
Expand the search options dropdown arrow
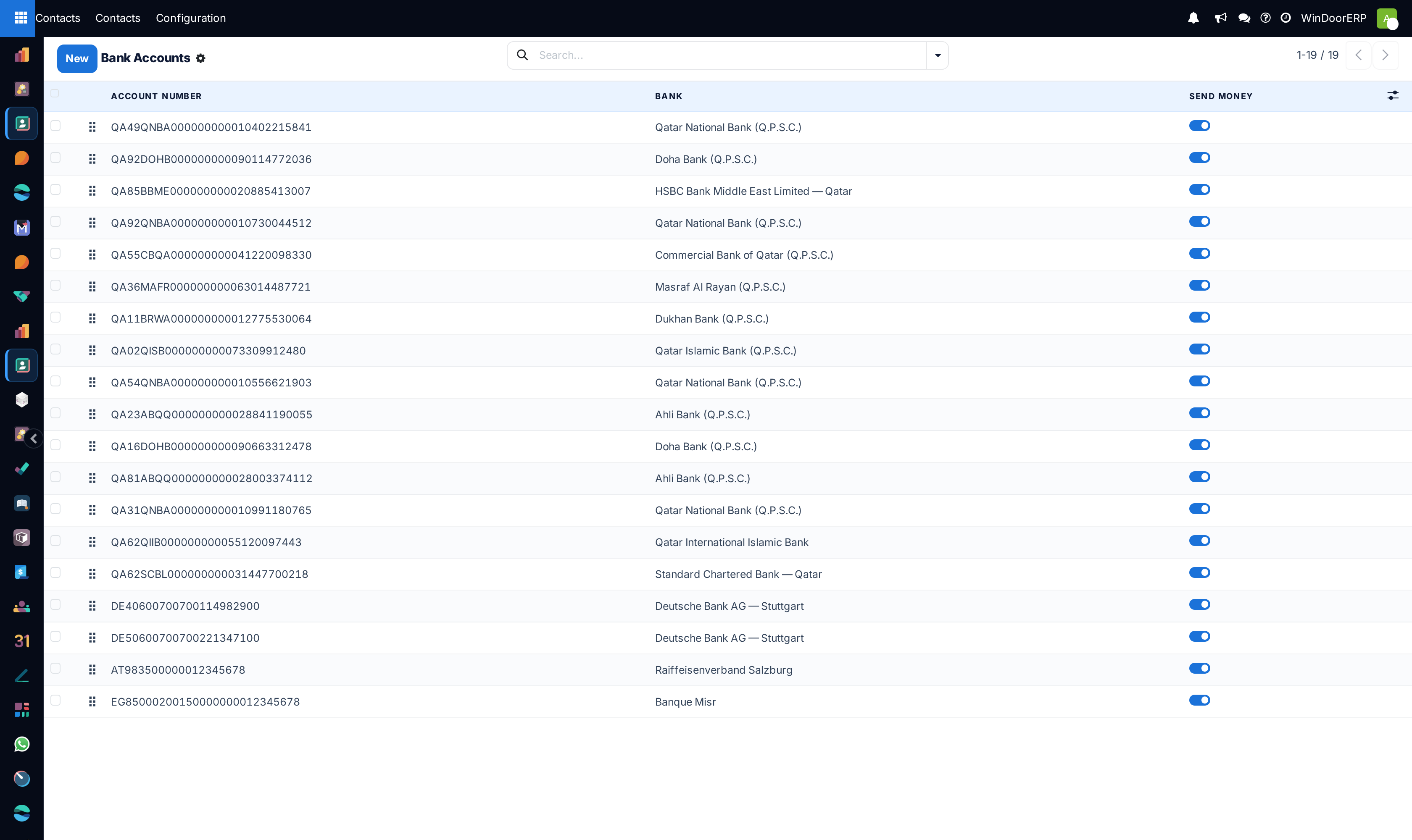pos(938,55)
